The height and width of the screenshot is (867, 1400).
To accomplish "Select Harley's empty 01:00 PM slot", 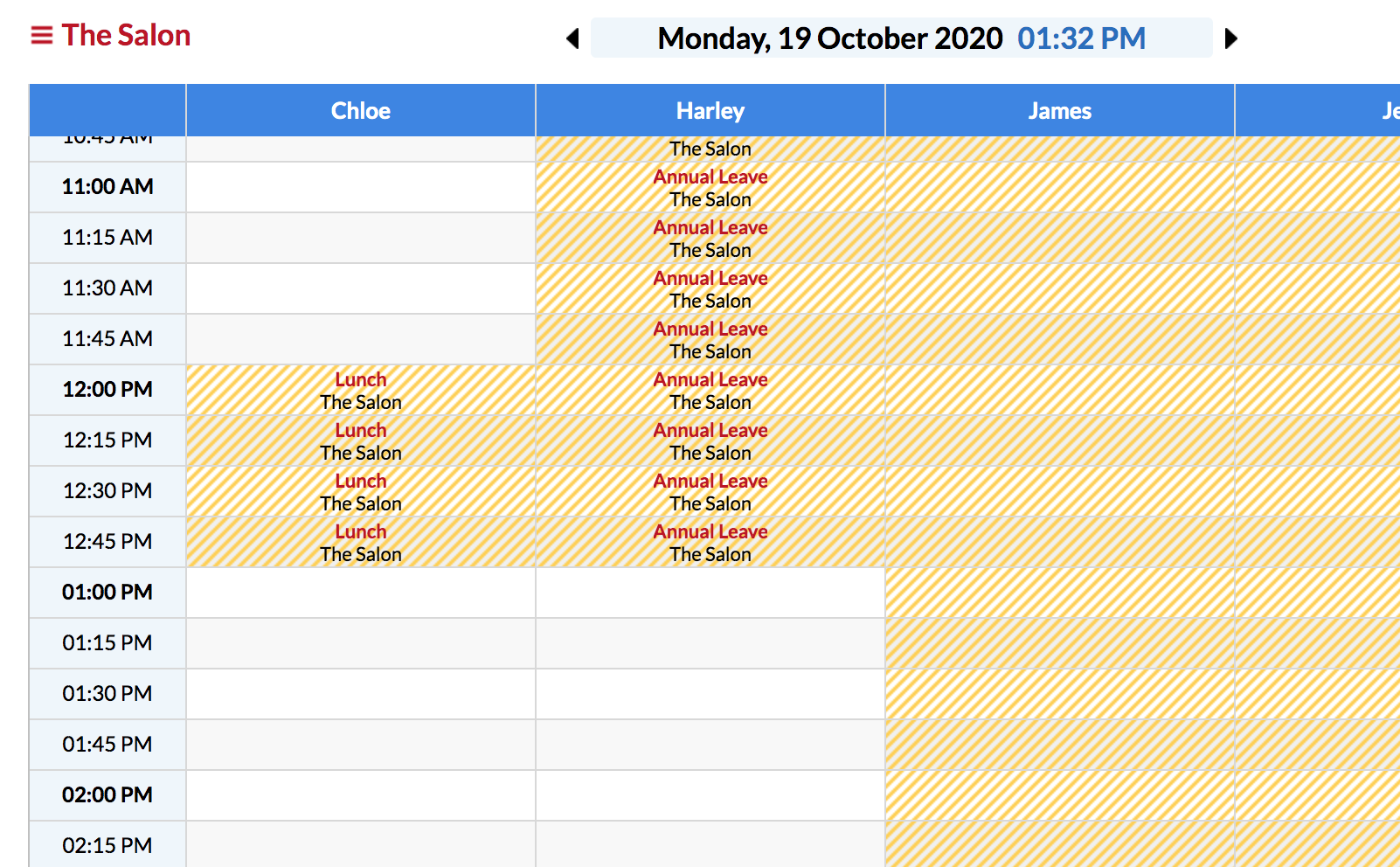I will point(710,593).
